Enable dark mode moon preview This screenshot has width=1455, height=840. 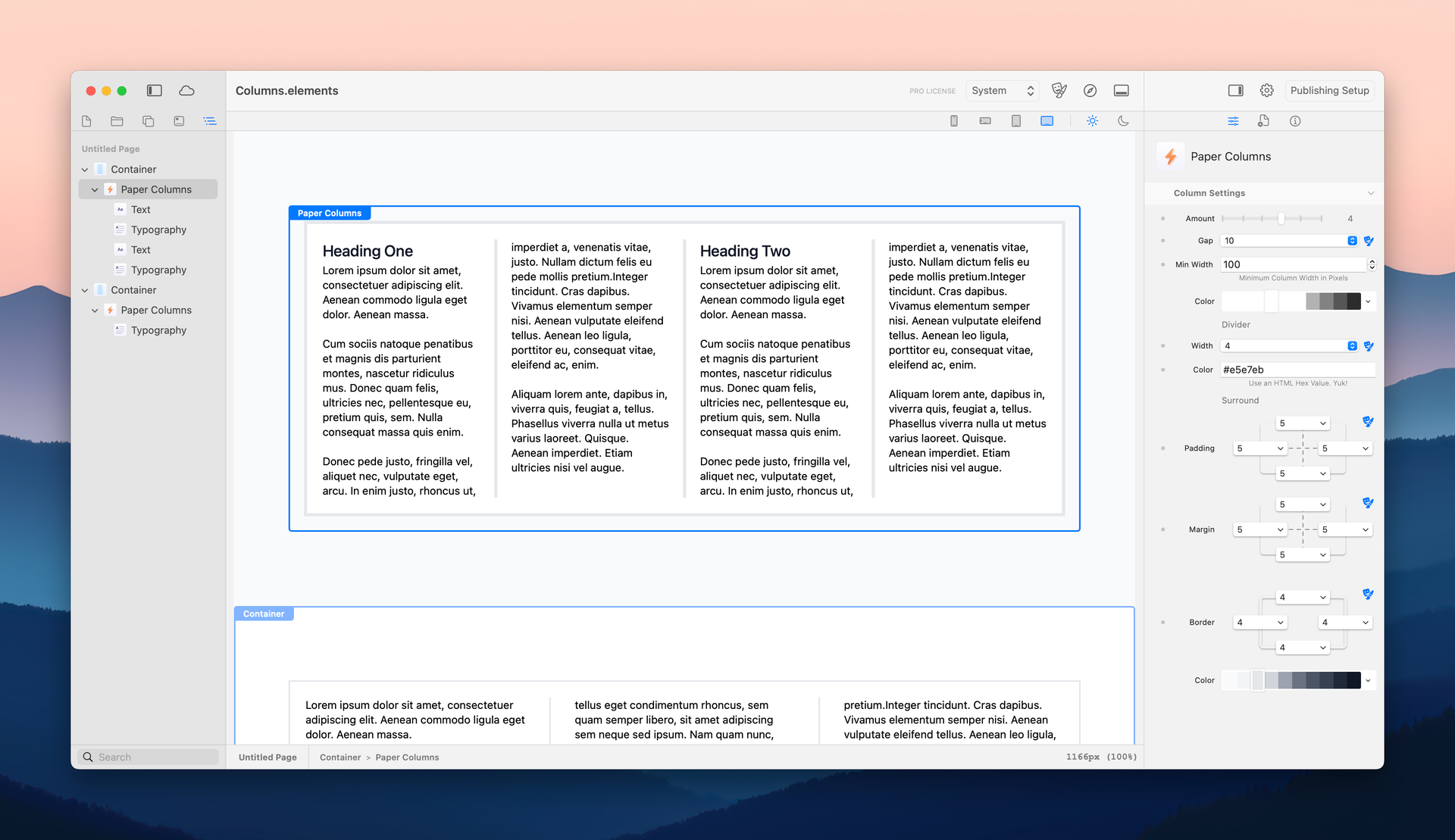click(x=1123, y=121)
